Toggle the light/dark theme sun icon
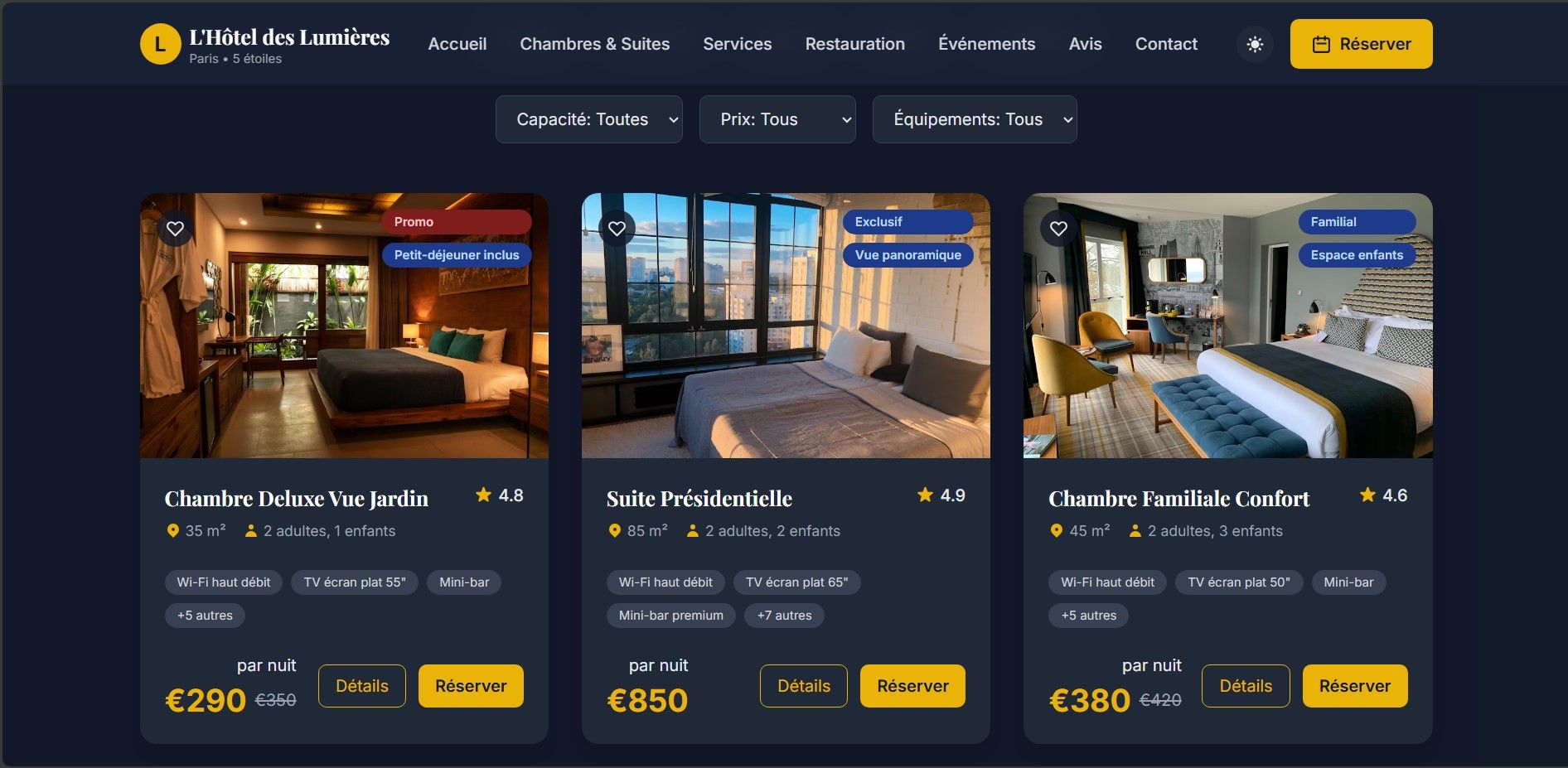The width and height of the screenshot is (1568, 768). (x=1255, y=44)
